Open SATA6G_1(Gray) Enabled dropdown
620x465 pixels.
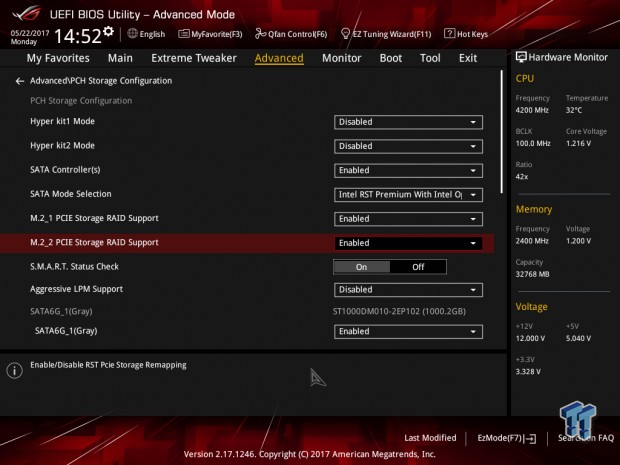[x=408, y=332]
